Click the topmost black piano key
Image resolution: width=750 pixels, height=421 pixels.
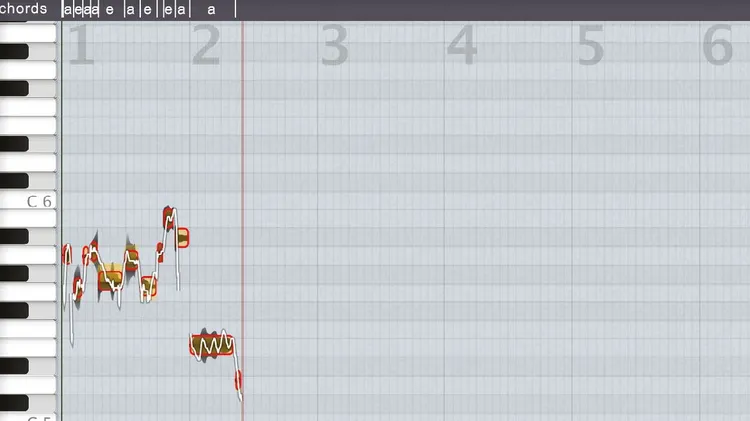tap(14, 51)
